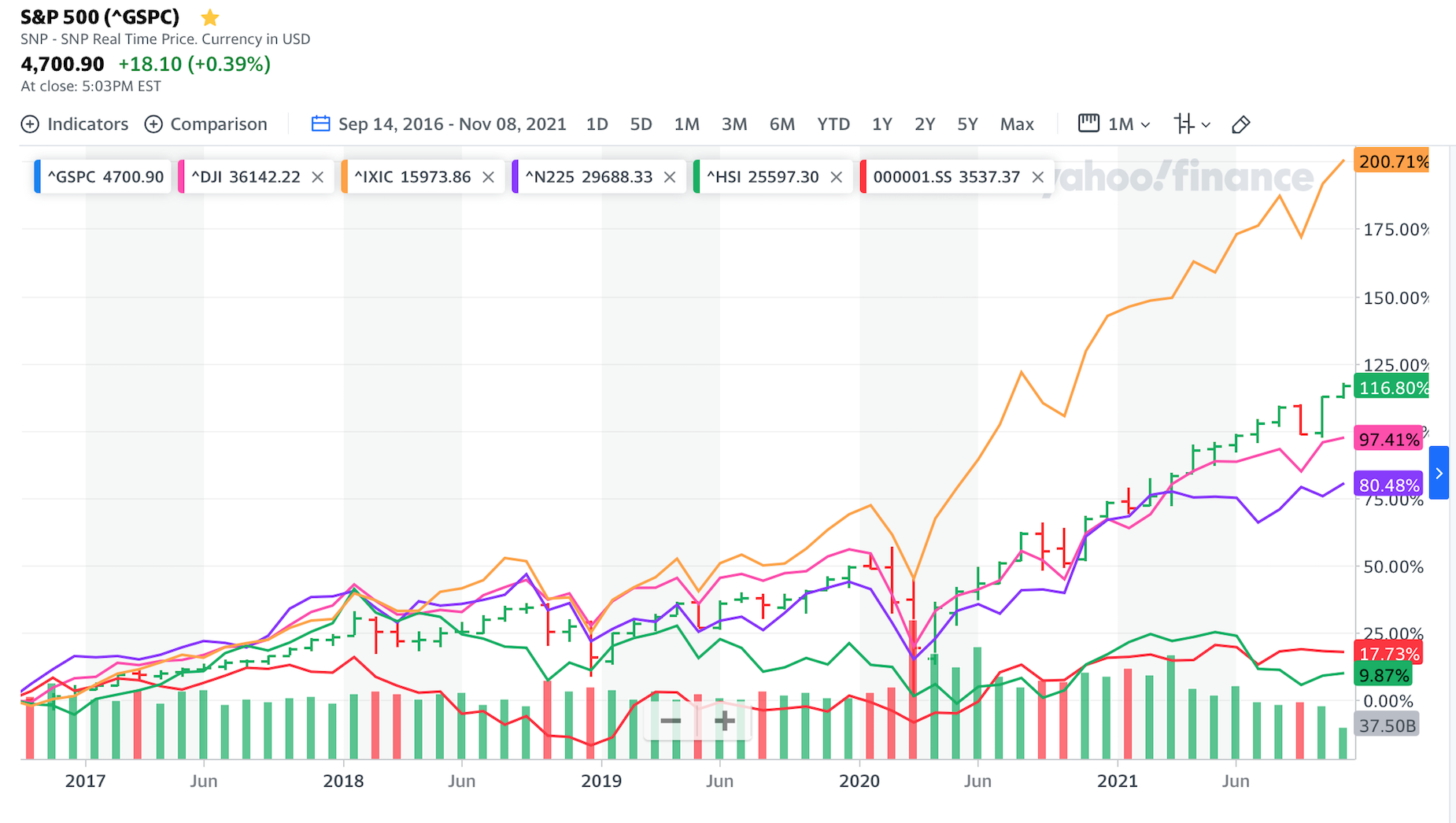Switch to the 5Y time range
Image resolution: width=1456 pixels, height=823 pixels.
click(967, 124)
